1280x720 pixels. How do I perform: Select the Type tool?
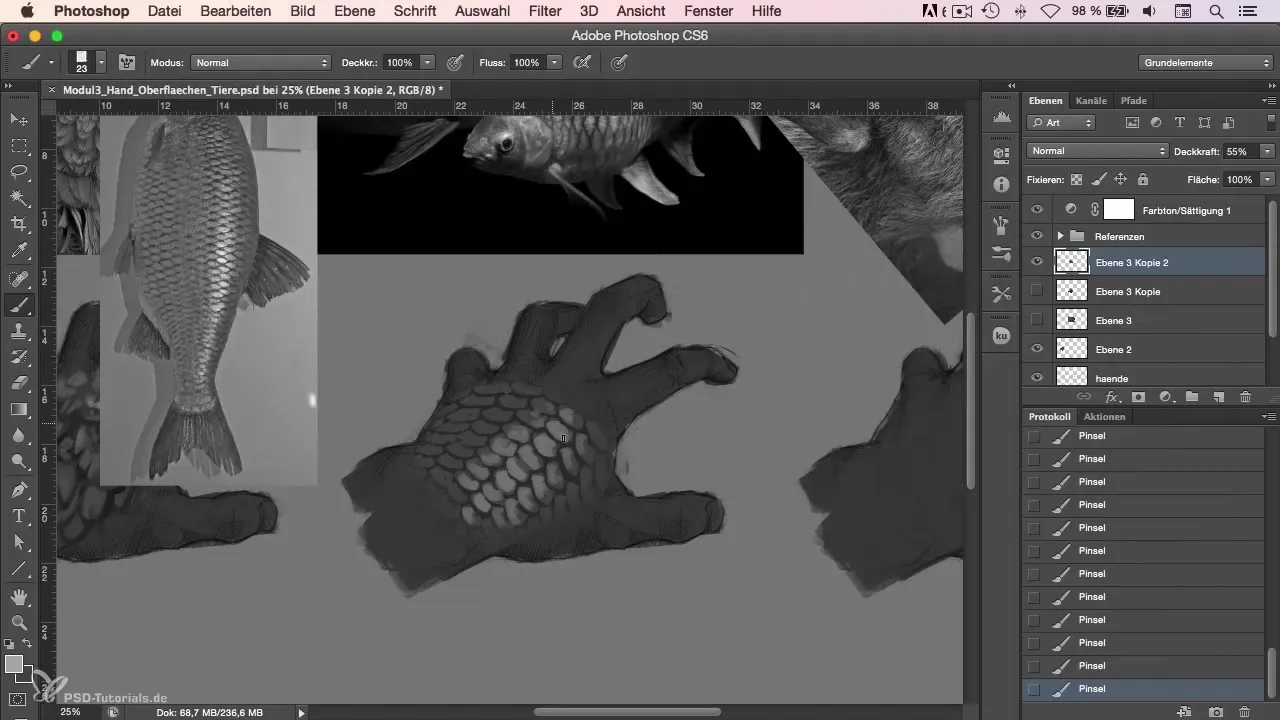pyautogui.click(x=19, y=516)
